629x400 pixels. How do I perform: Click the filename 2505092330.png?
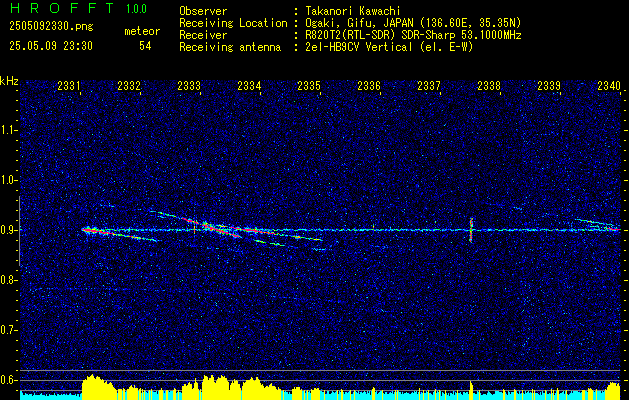51,26
